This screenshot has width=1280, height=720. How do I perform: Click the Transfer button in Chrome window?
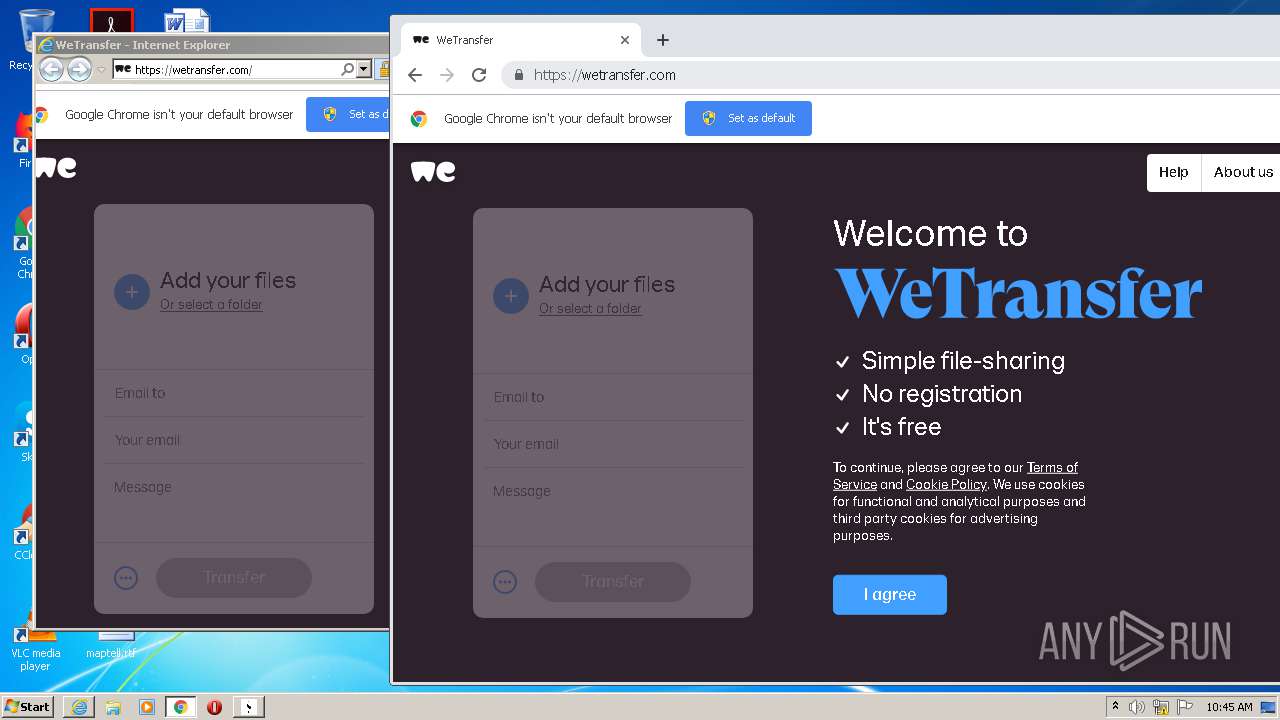pyautogui.click(x=613, y=581)
